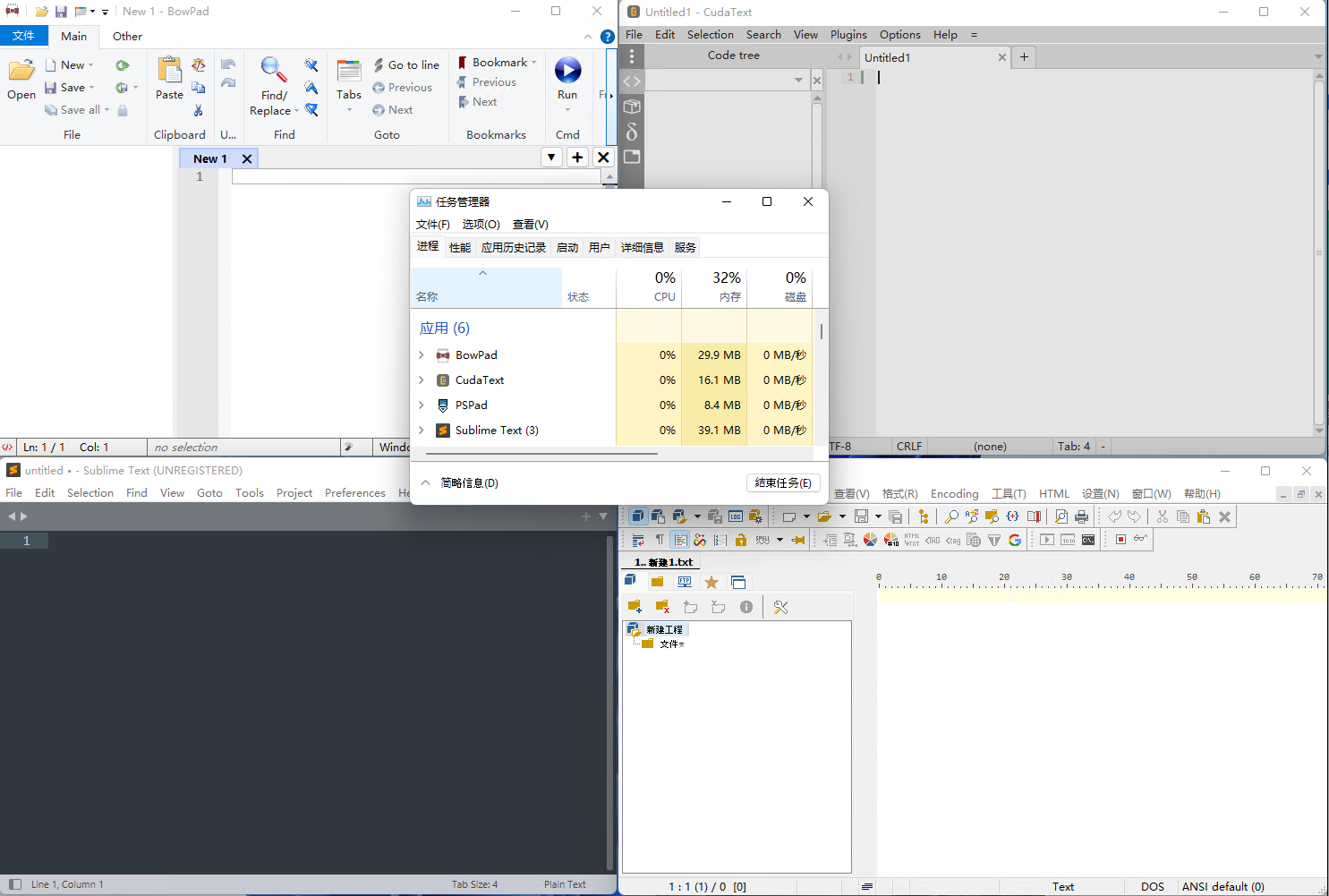Viewport: 1329px width, 896px height.
Task: Open 选项(O) menu in Task Manager
Action: click(481, 225)
